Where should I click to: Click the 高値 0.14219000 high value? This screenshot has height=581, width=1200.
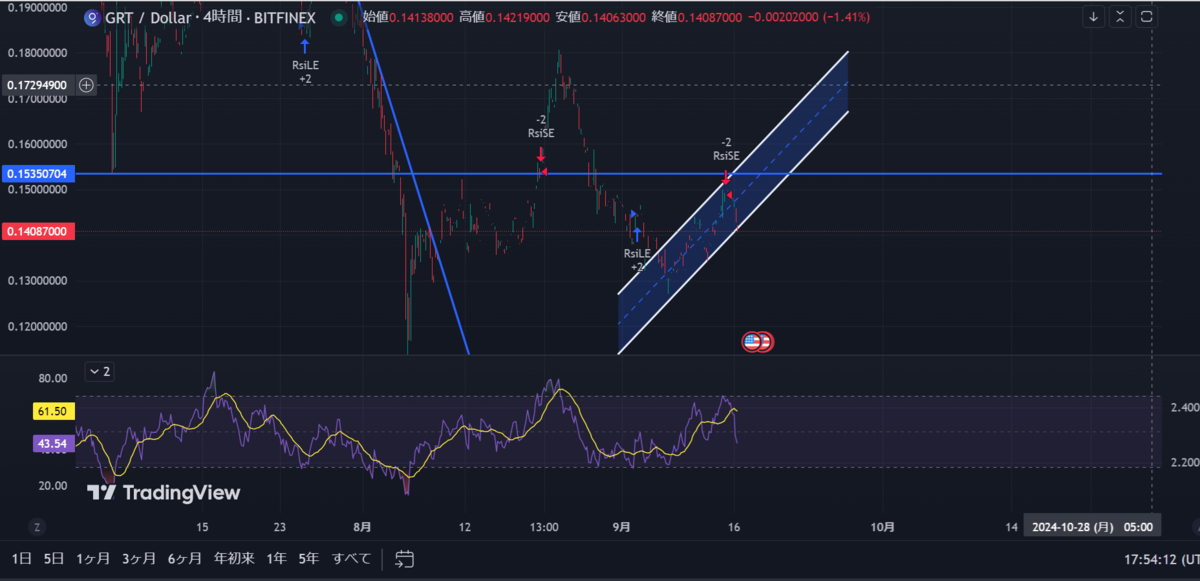506,18
